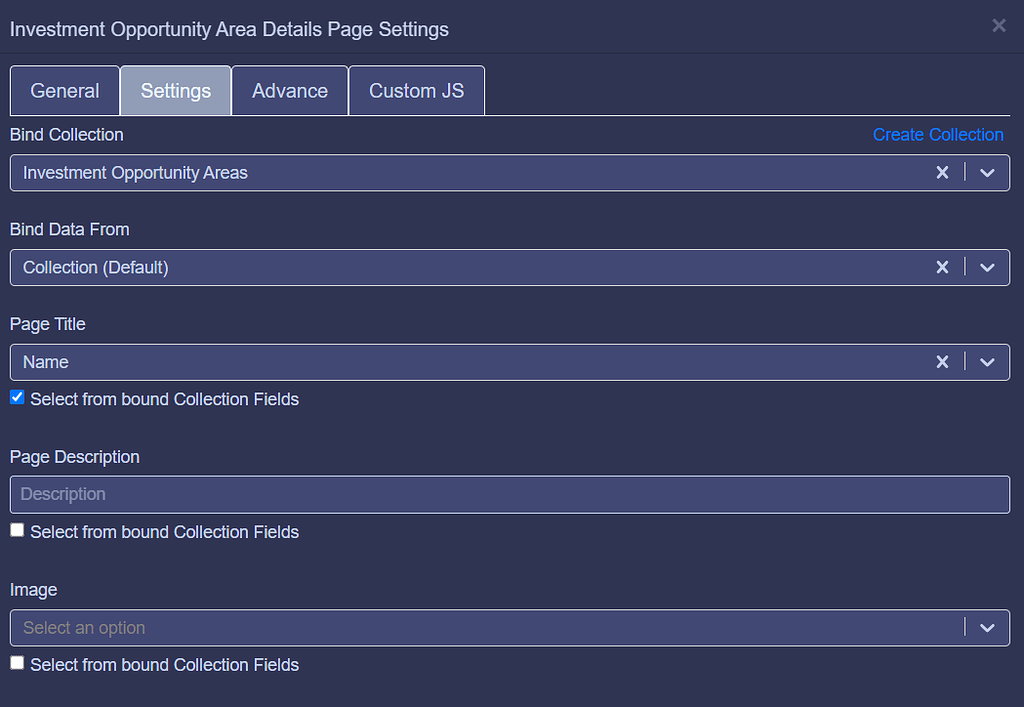Click the Create Collection link
1024x707 pixels.
click(x=937, y=135)
